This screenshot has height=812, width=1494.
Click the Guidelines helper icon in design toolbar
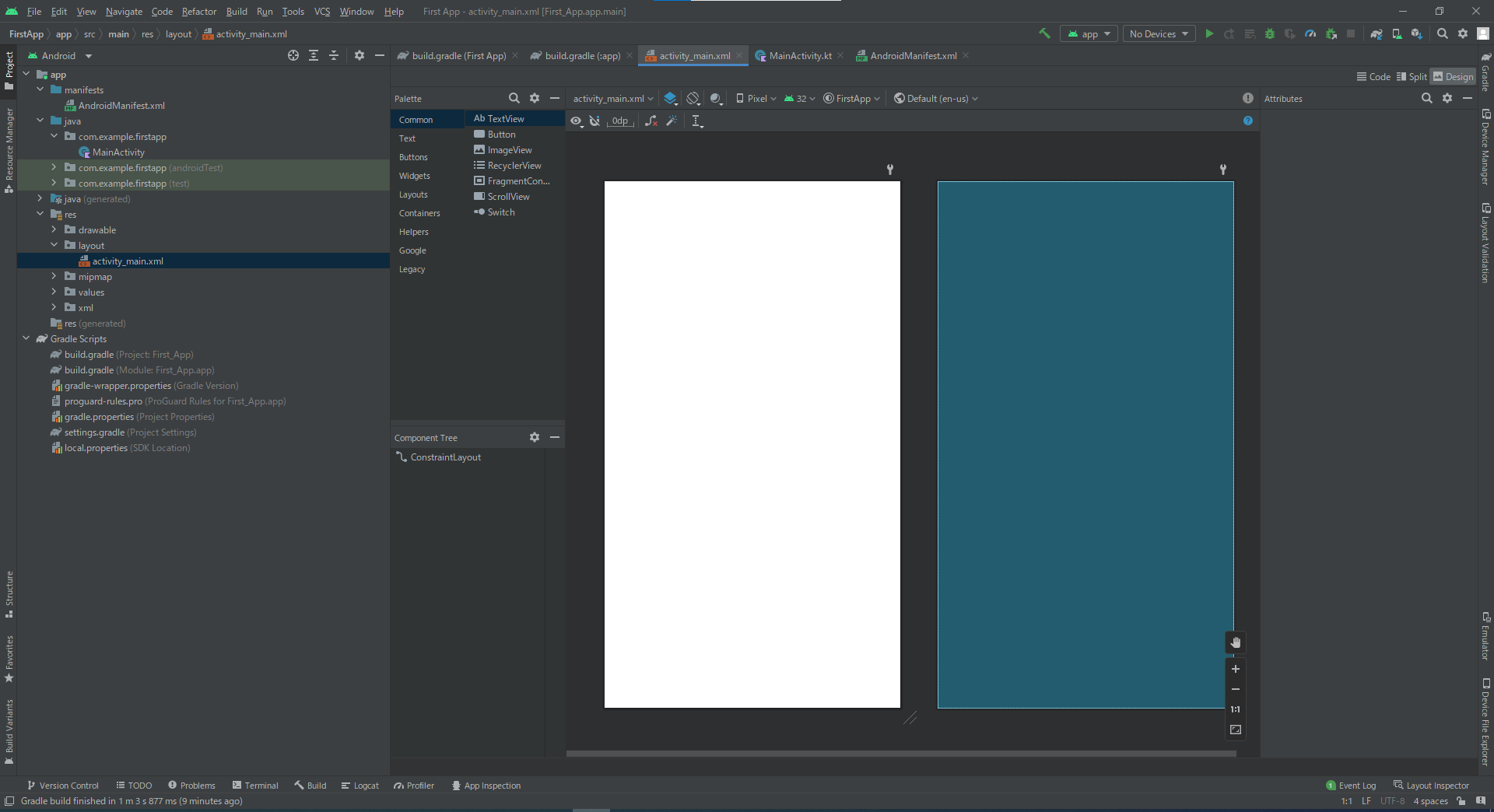697,121
